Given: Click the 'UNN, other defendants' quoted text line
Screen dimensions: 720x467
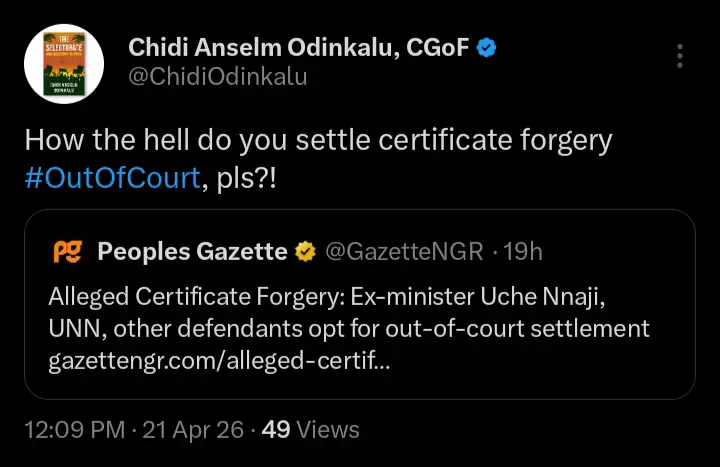Looking at the screenshot, I should tap(349, 329).
